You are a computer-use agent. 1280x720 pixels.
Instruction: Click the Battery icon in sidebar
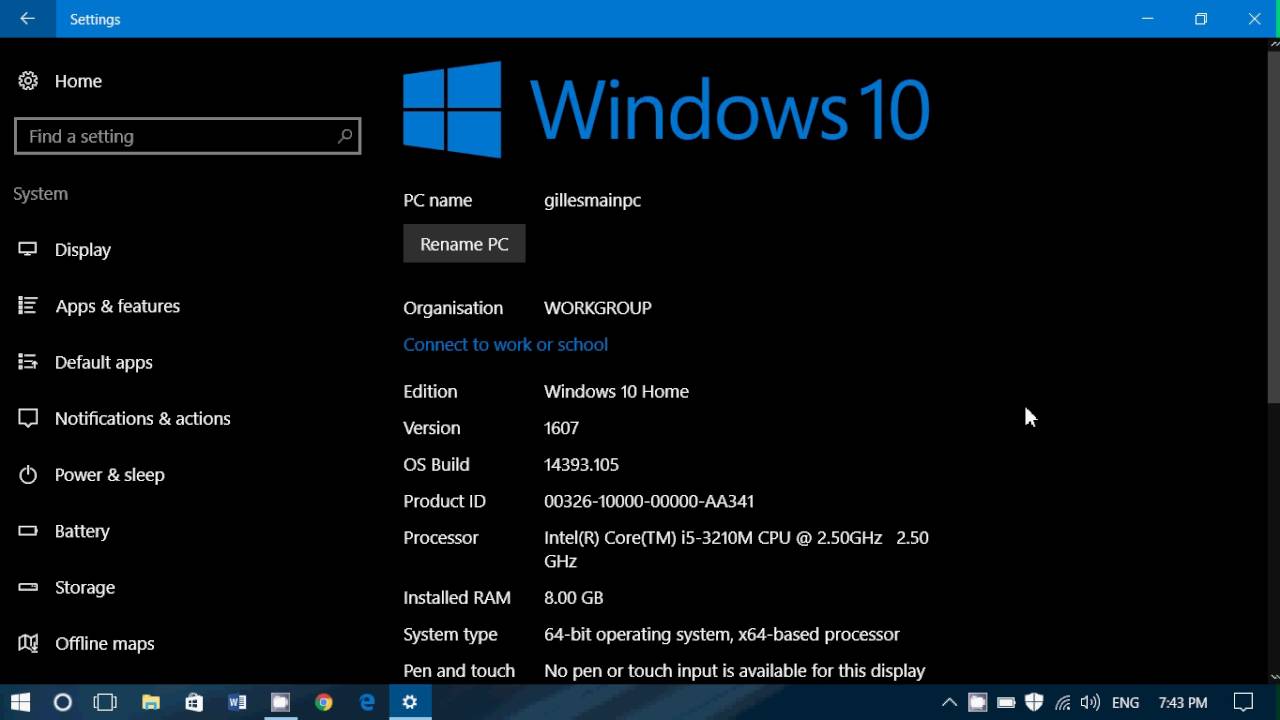click(28, 531)
